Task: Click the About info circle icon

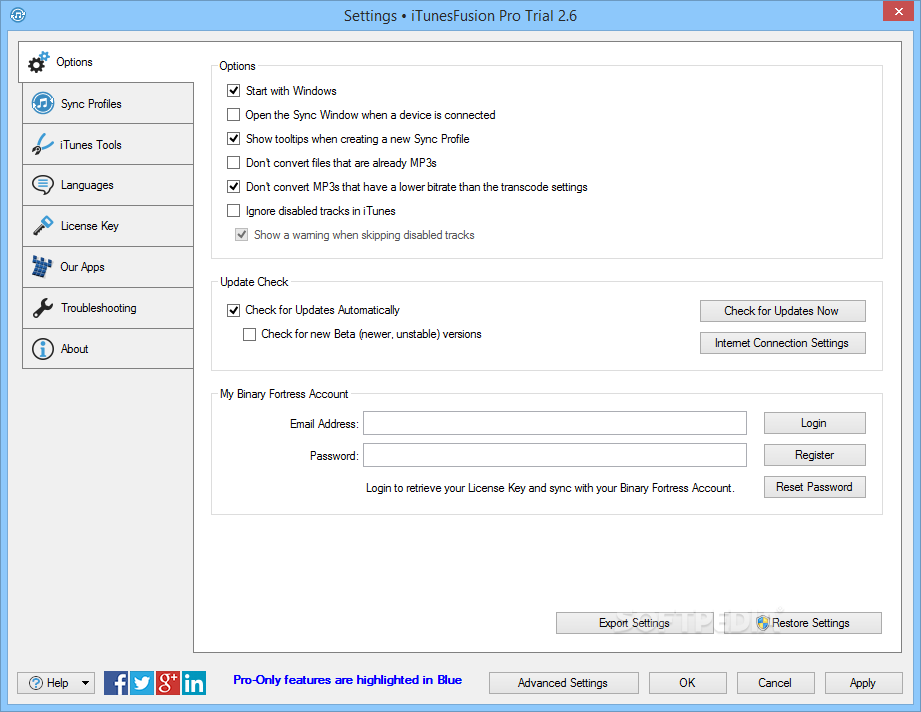Action: [43, 349]
